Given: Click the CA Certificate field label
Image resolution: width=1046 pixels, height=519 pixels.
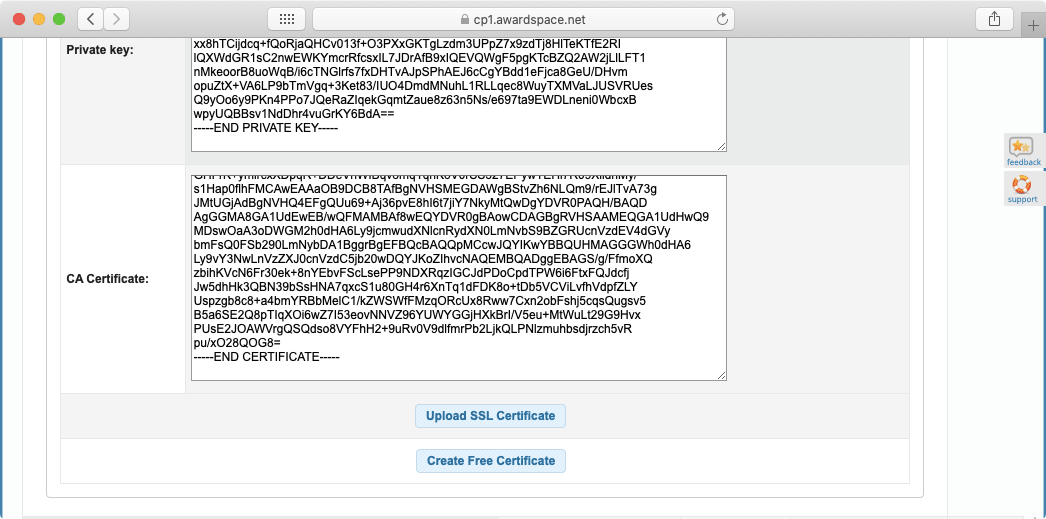Looking at the screenshot, I should pyautogui.click(x=107, y=278).
